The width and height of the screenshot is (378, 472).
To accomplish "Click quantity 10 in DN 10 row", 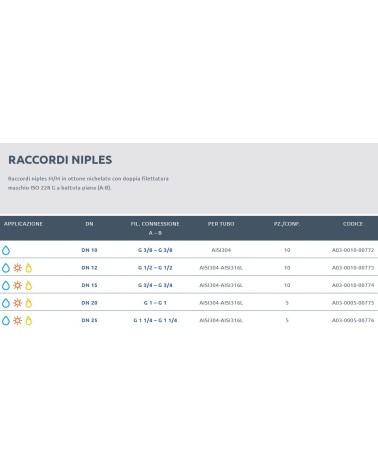I will [287, 250].
